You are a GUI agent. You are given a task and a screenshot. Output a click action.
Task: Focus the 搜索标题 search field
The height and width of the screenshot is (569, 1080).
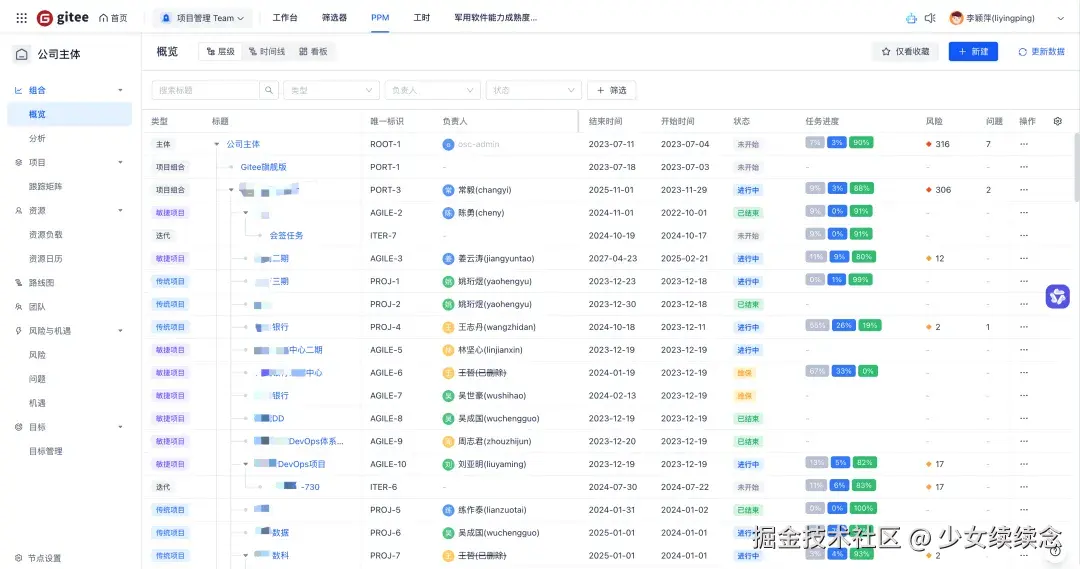[x=205, y=90]
